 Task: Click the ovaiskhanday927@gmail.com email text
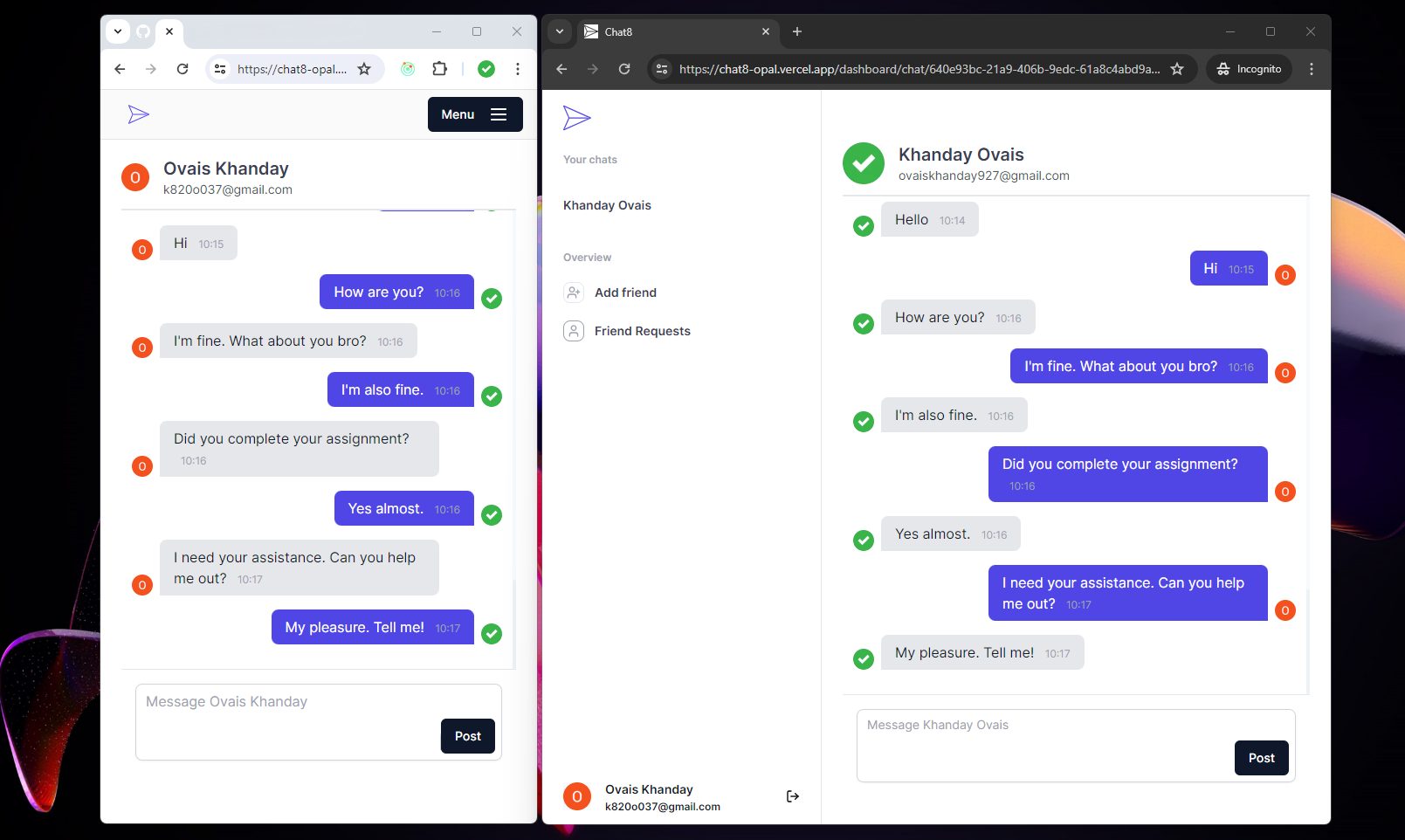tap(984, 176)
